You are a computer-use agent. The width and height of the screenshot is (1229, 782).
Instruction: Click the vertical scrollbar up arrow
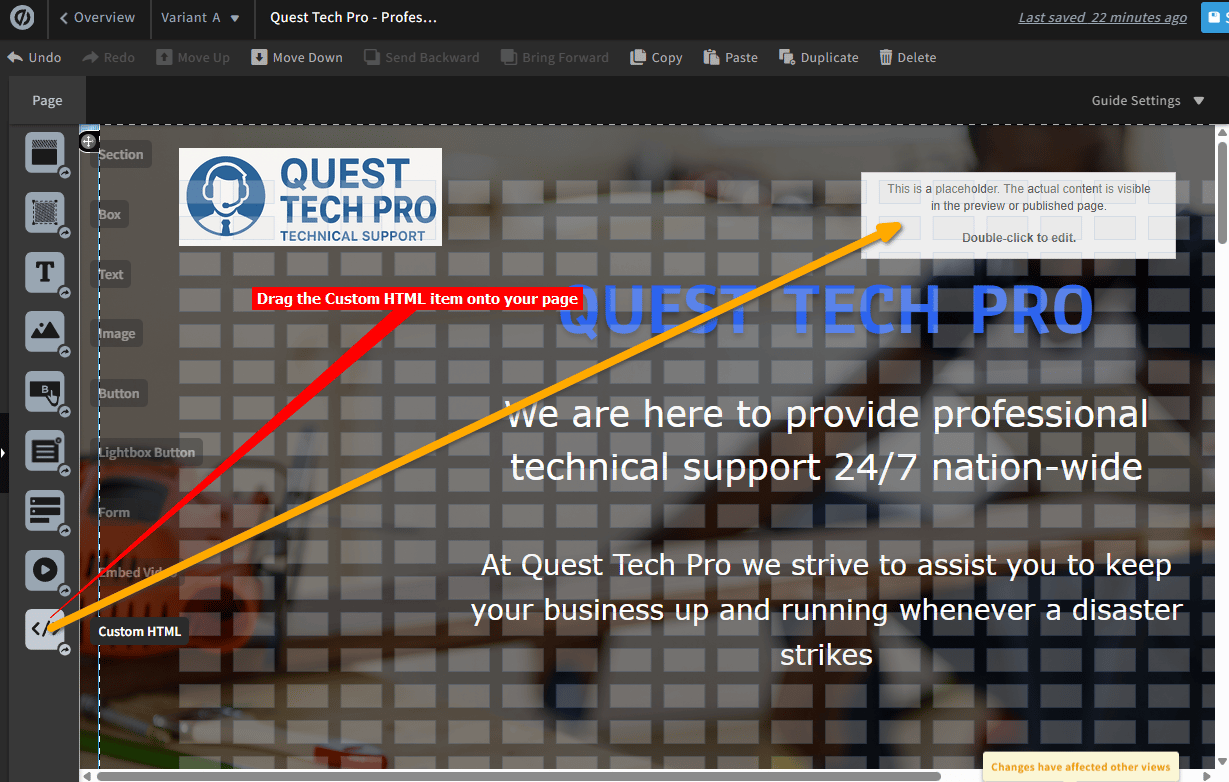(1222, 131)
